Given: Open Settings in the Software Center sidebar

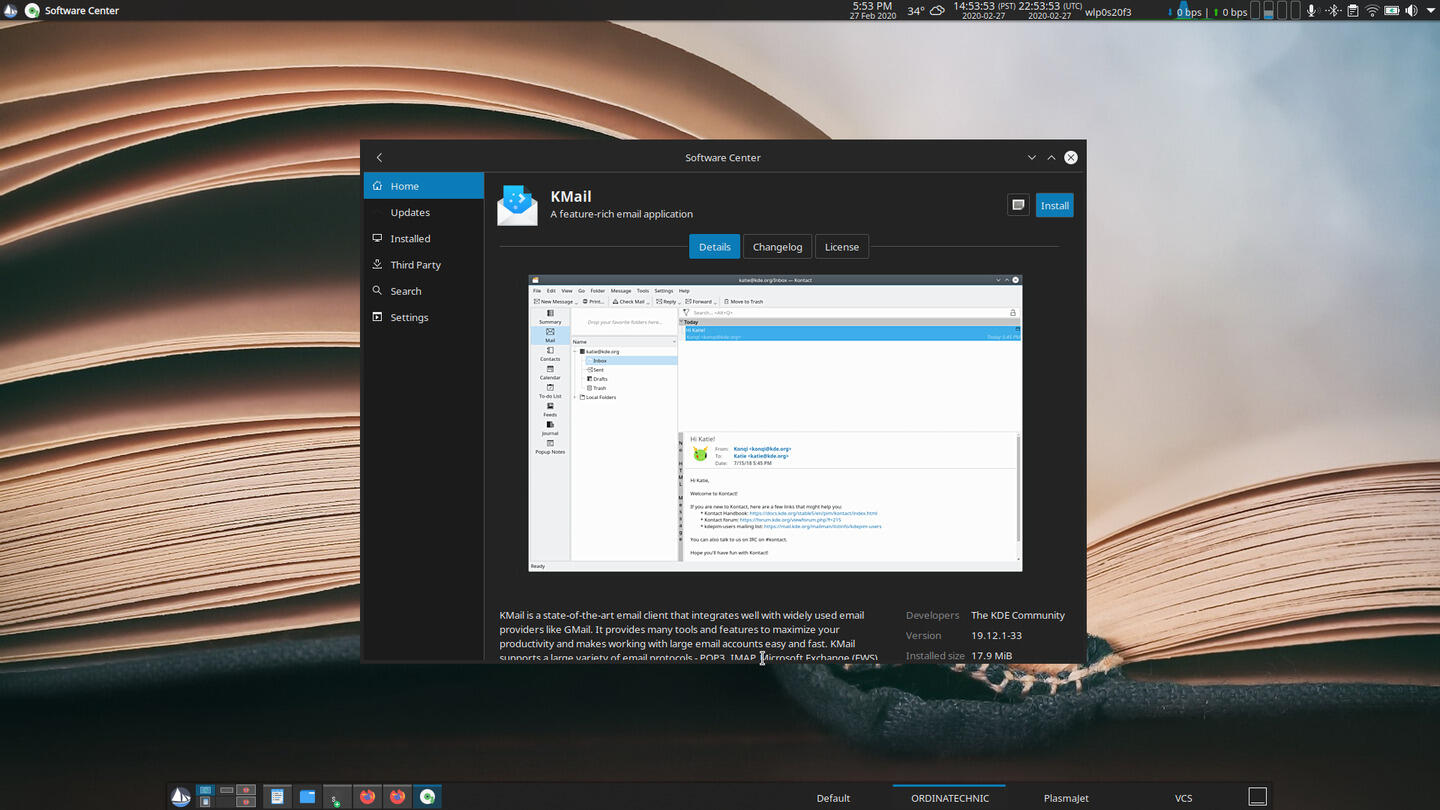Looking at the screenshot, I should pos(424,317).
